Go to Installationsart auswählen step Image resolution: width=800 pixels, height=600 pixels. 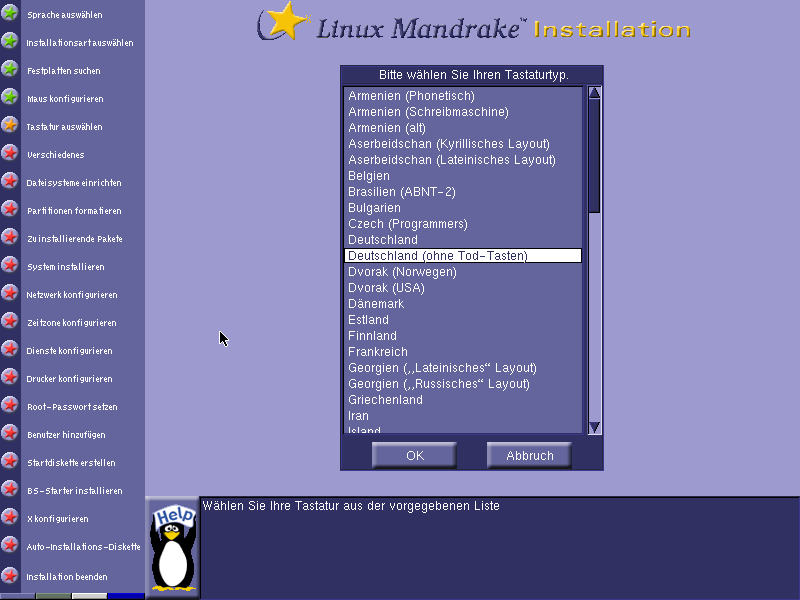pos(80,43)
